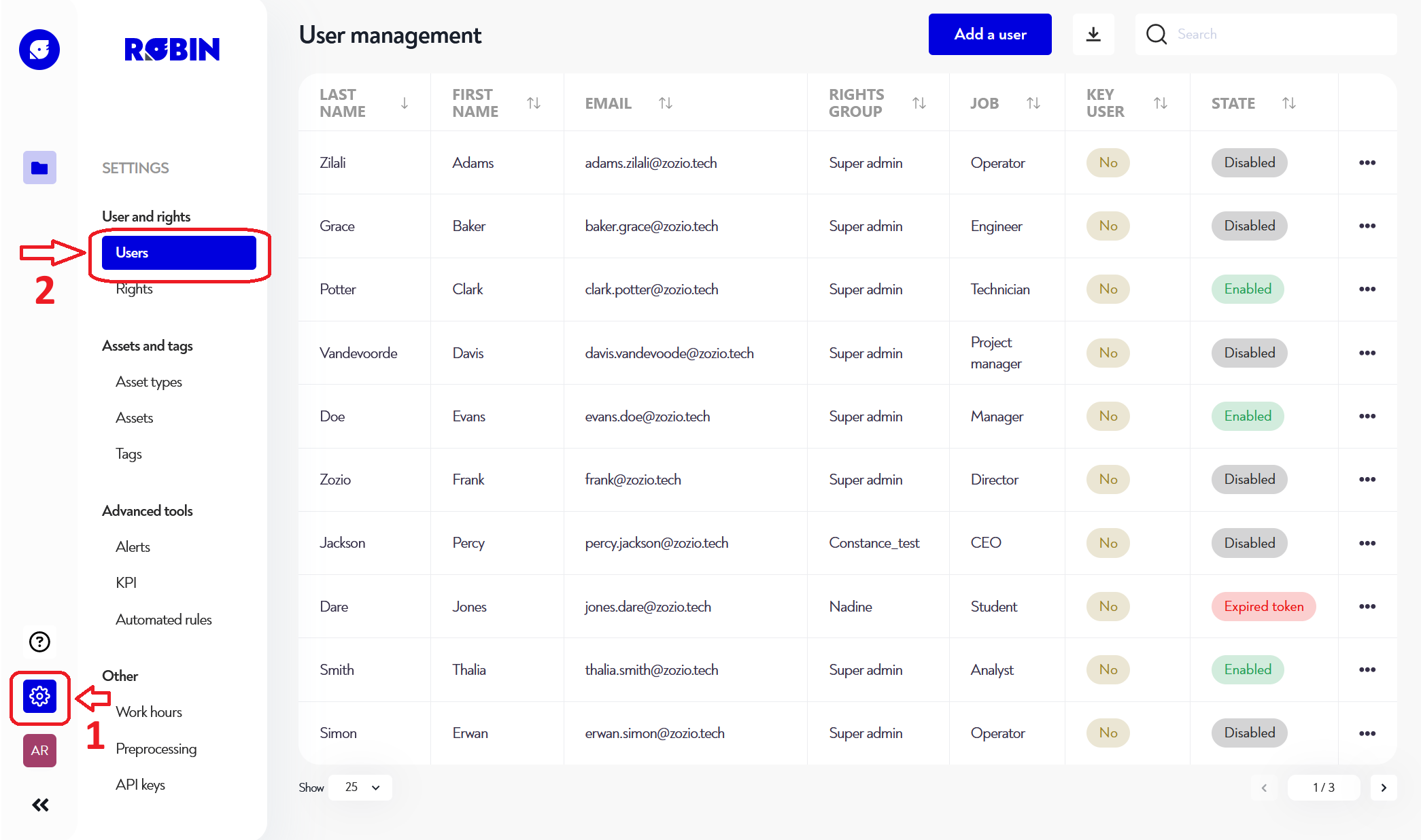The height and width of the screenshot is (840, 1421).
Task: Open the AR user avatar
Action: [39, 750]
